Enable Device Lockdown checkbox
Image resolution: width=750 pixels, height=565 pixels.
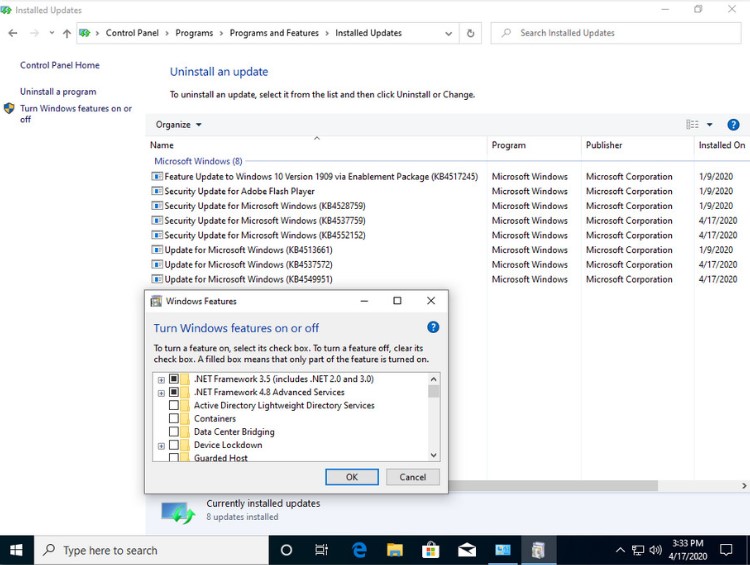[174, 445]
